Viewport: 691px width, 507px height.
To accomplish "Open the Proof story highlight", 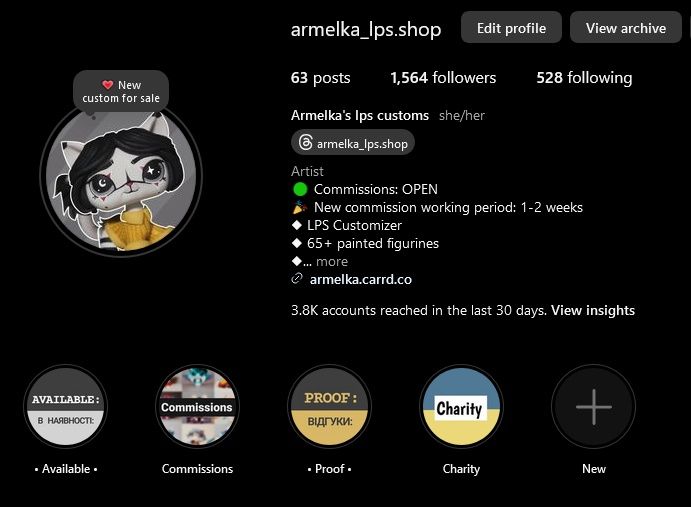I will pos(329,406).
